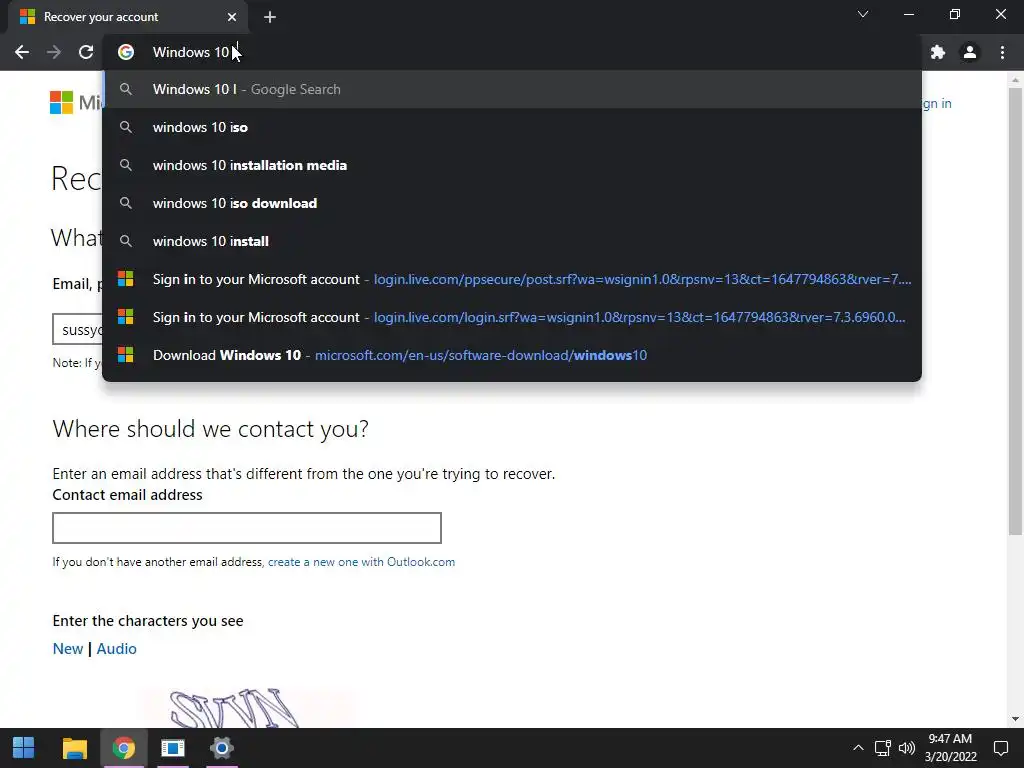Open the blue window app in taskbar
Image resolution: width=1024 pixels, height=768 pixels.
tap(172, 748)
